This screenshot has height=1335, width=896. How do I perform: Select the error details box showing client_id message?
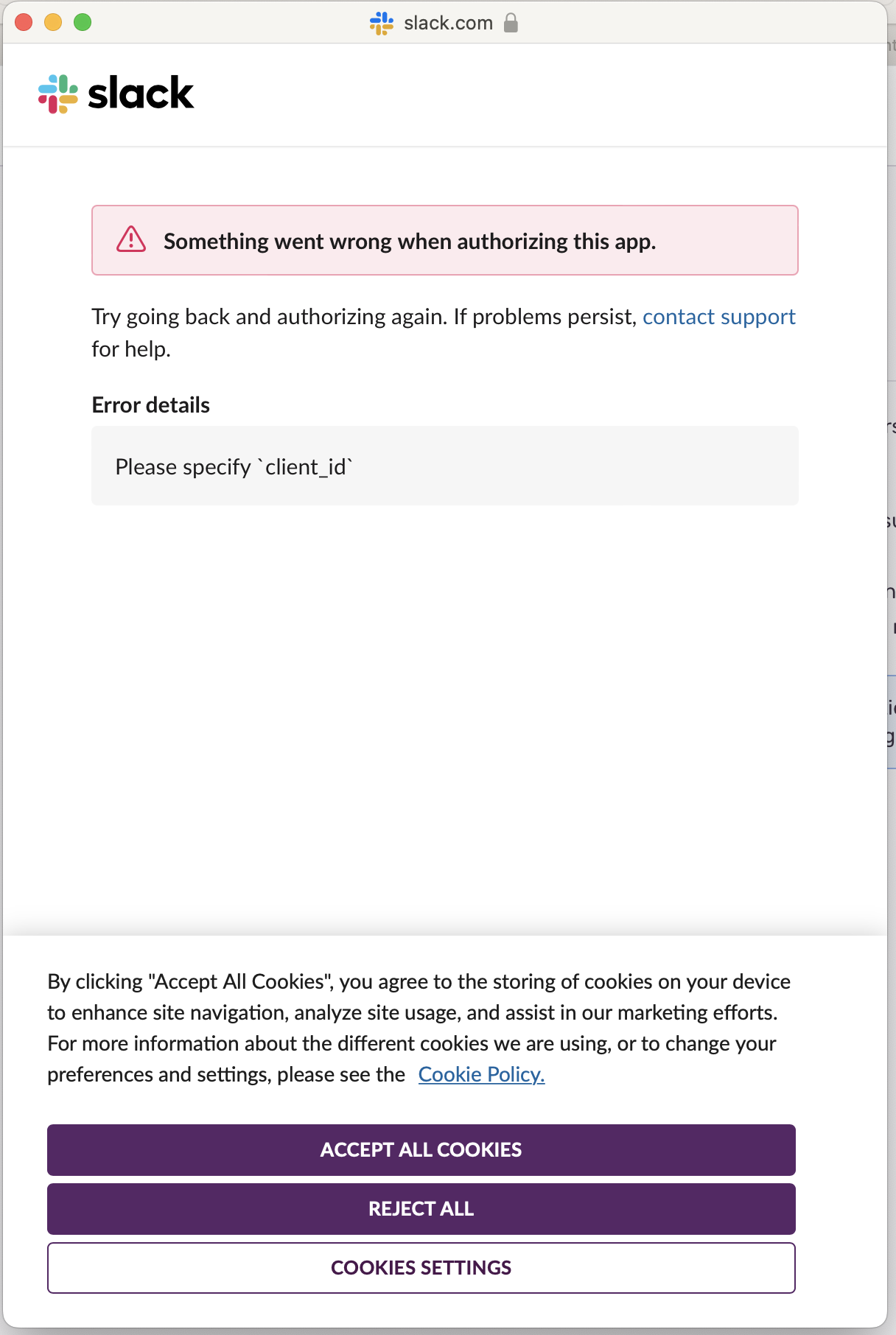pos(444,466)
